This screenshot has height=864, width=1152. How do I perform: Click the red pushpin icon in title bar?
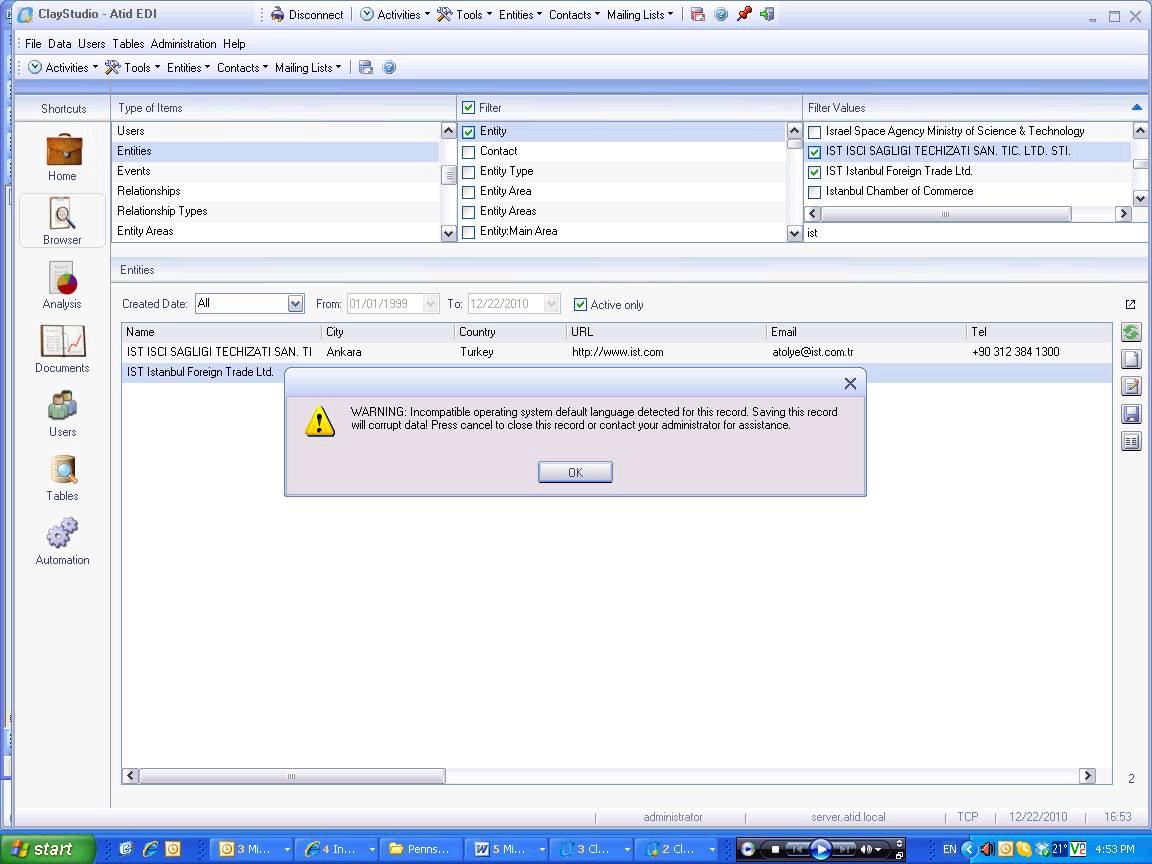pos(744,14)
